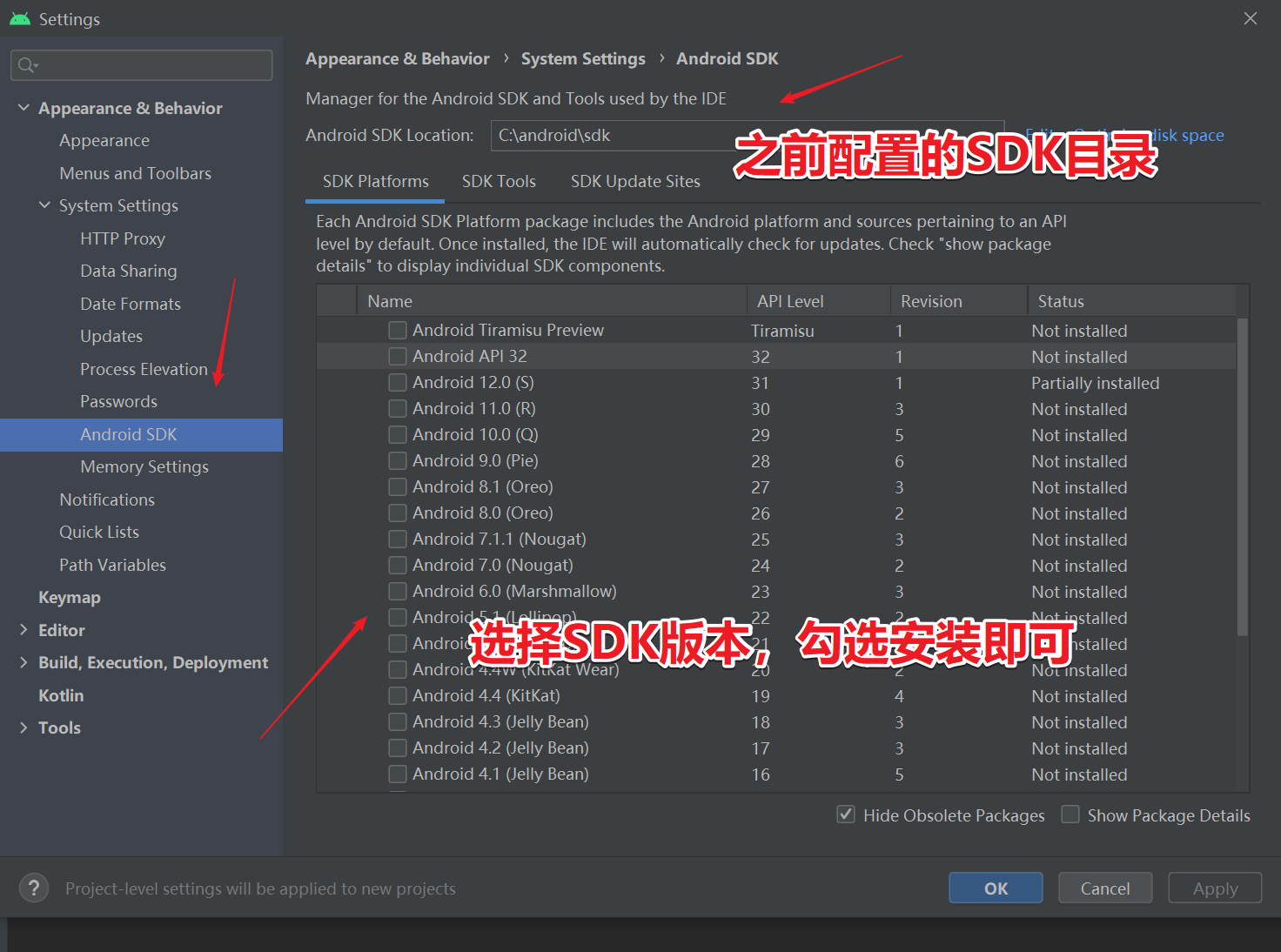Viewport: 1281px width, 952px height.
Task: Click the settings search box
Action: click(x=142, y=65)
